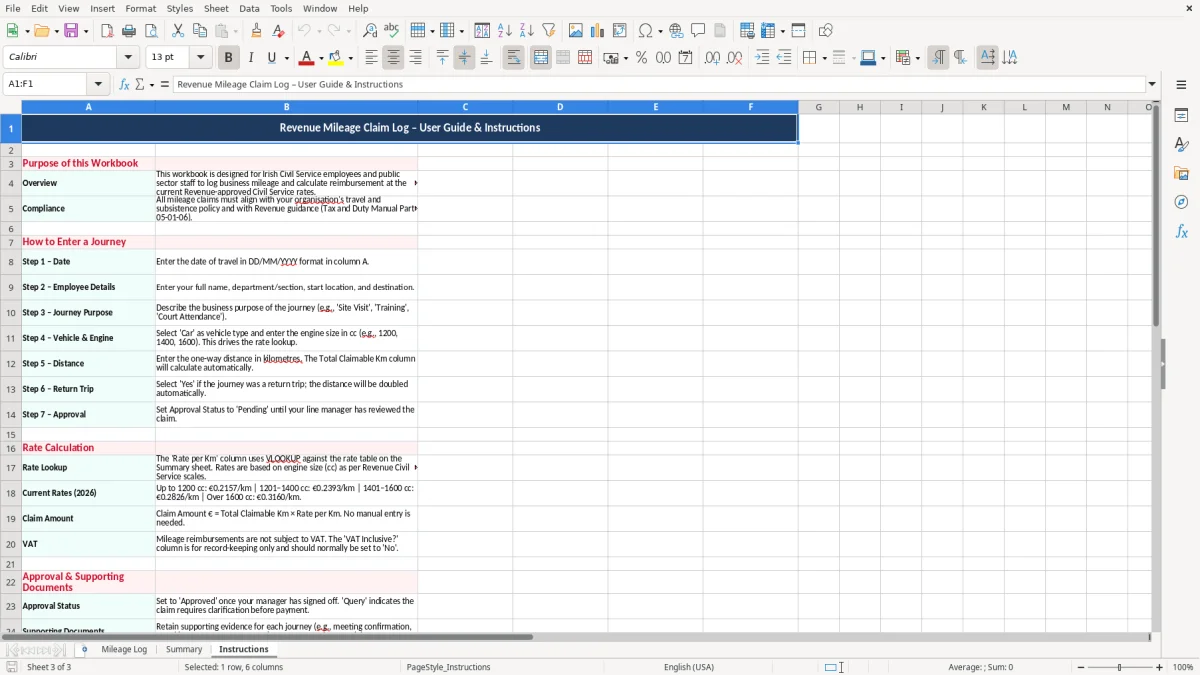Open the Sheet menu
The image size is (1200, 675).
coord(216,8)
